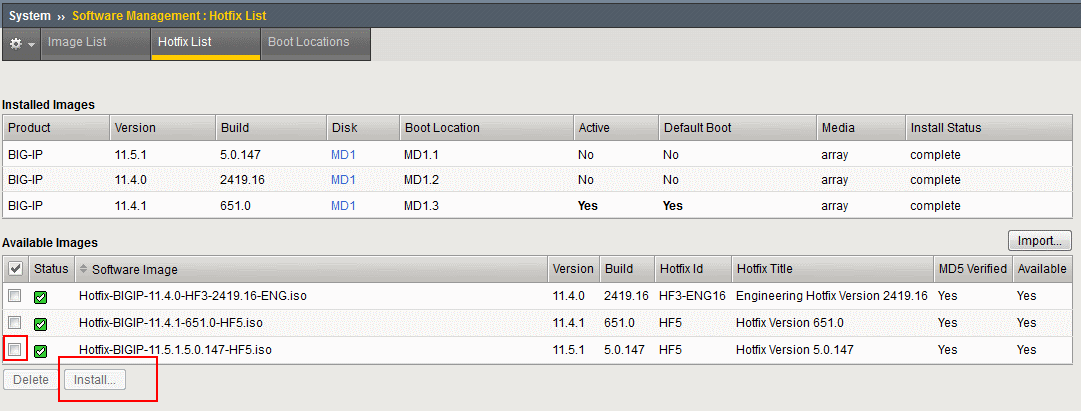The height and width of the screenshot is (411, 1081).
Task: Click the Hotfix Version 5.0.147 title
Action: click(794, 350)
